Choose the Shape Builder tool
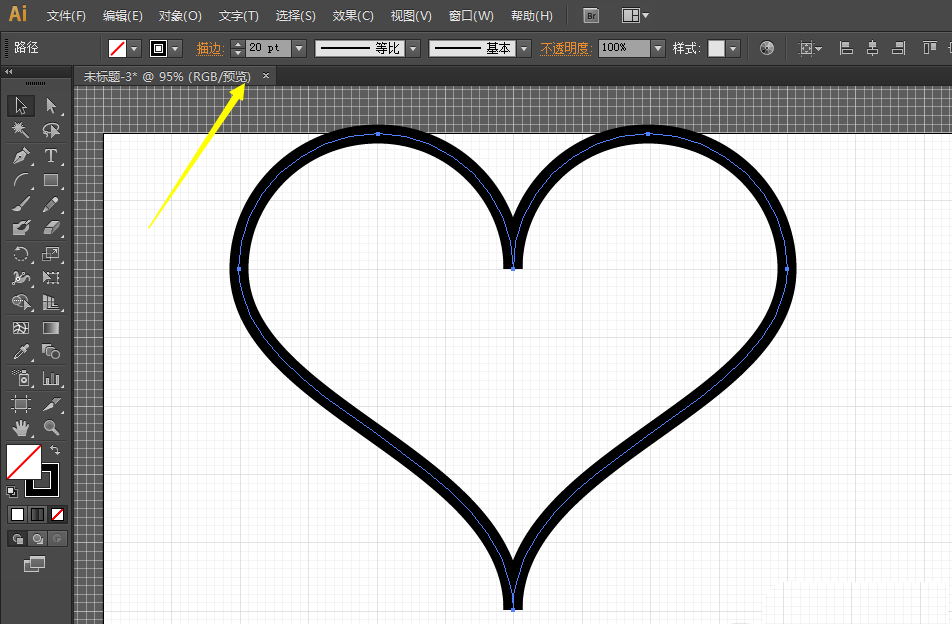Image resolution: width=952 pixels, height=624 pixels. coord(21,302)
